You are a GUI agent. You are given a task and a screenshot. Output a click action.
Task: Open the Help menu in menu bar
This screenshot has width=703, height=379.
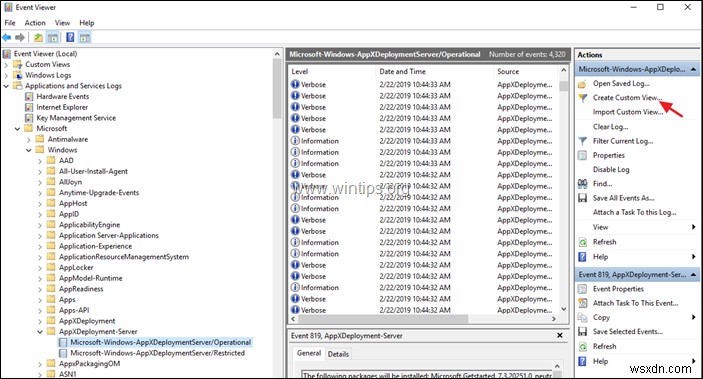point(87,23)
